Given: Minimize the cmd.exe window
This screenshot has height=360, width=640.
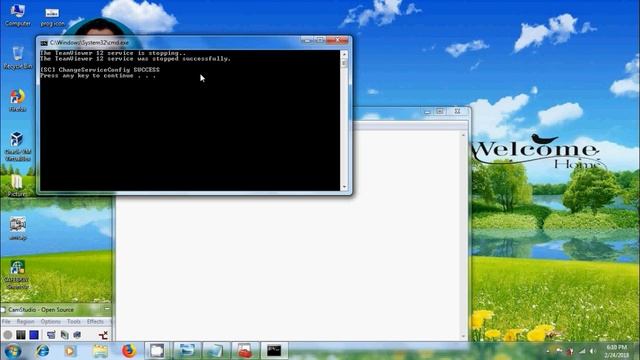Looking at the screenshot, I should point(307,40).
